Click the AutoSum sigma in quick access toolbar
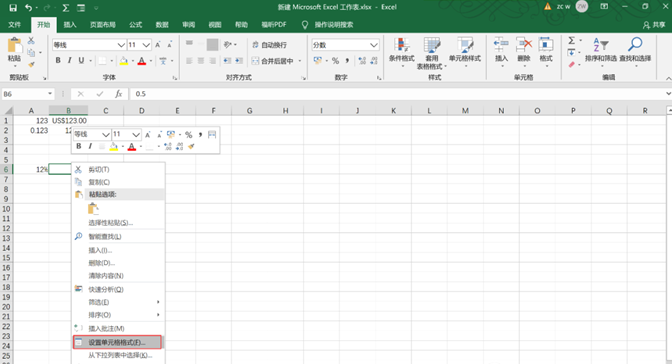 [66, 8]
